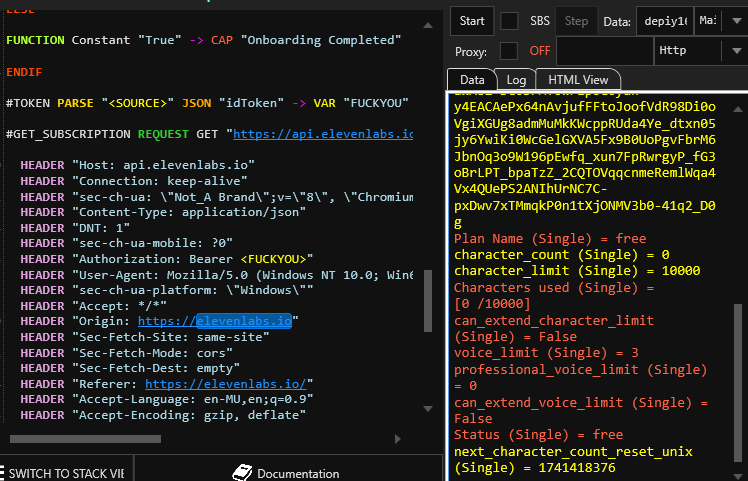This screenshot has height=481, width=748.
Task: Click the 'character_count (Single) = 0' line
Action: coord(561,254)
